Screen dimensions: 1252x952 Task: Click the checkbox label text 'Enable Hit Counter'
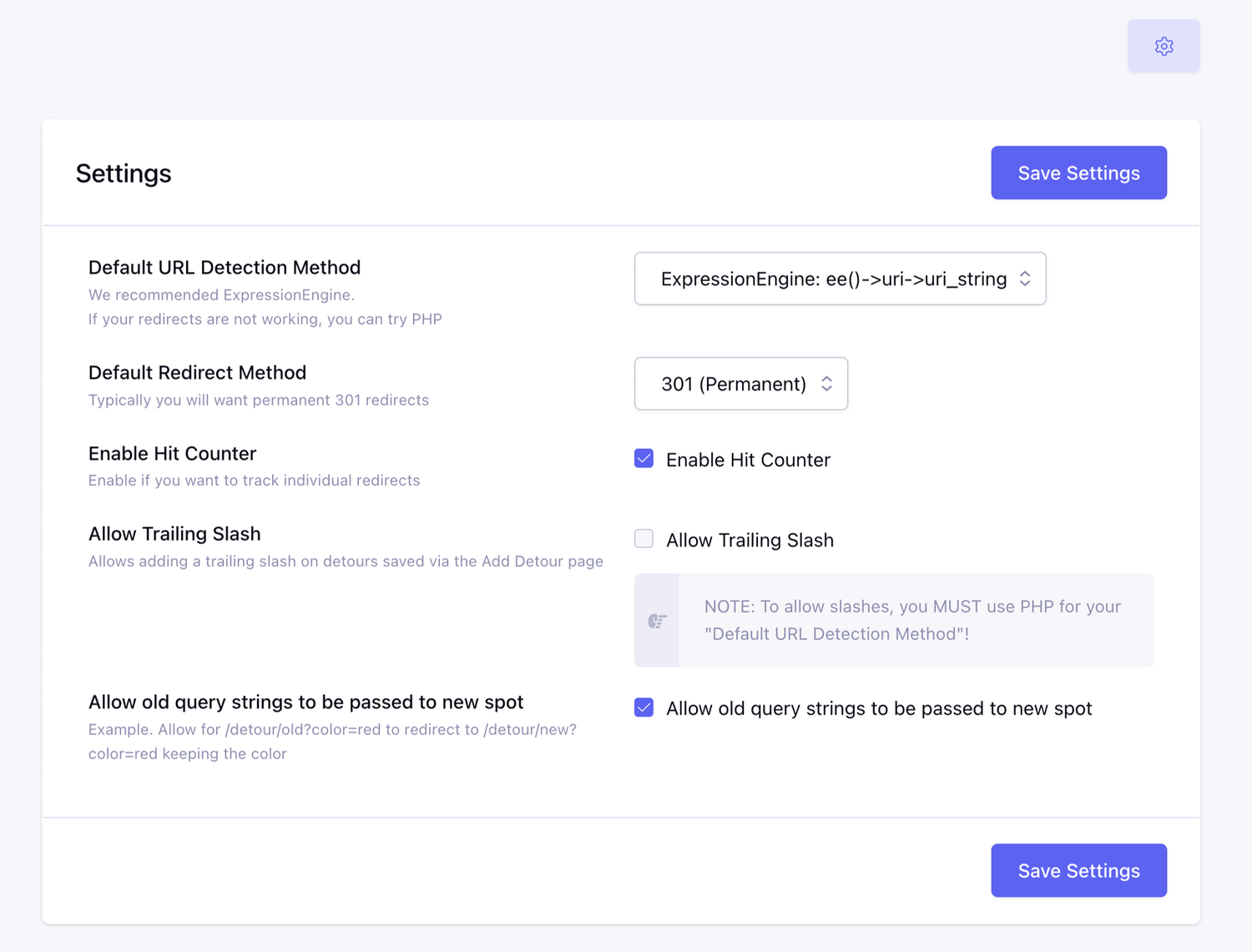[748, 460]
